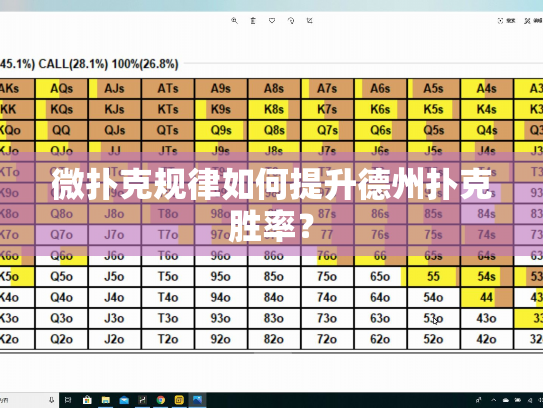Click the 53o cell

coord(434,318)
